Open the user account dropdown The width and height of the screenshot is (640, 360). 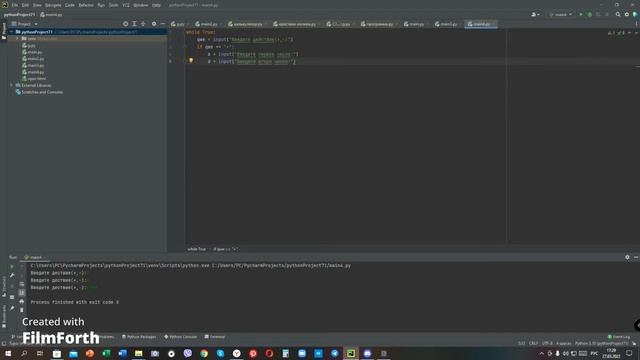[535, 15]
